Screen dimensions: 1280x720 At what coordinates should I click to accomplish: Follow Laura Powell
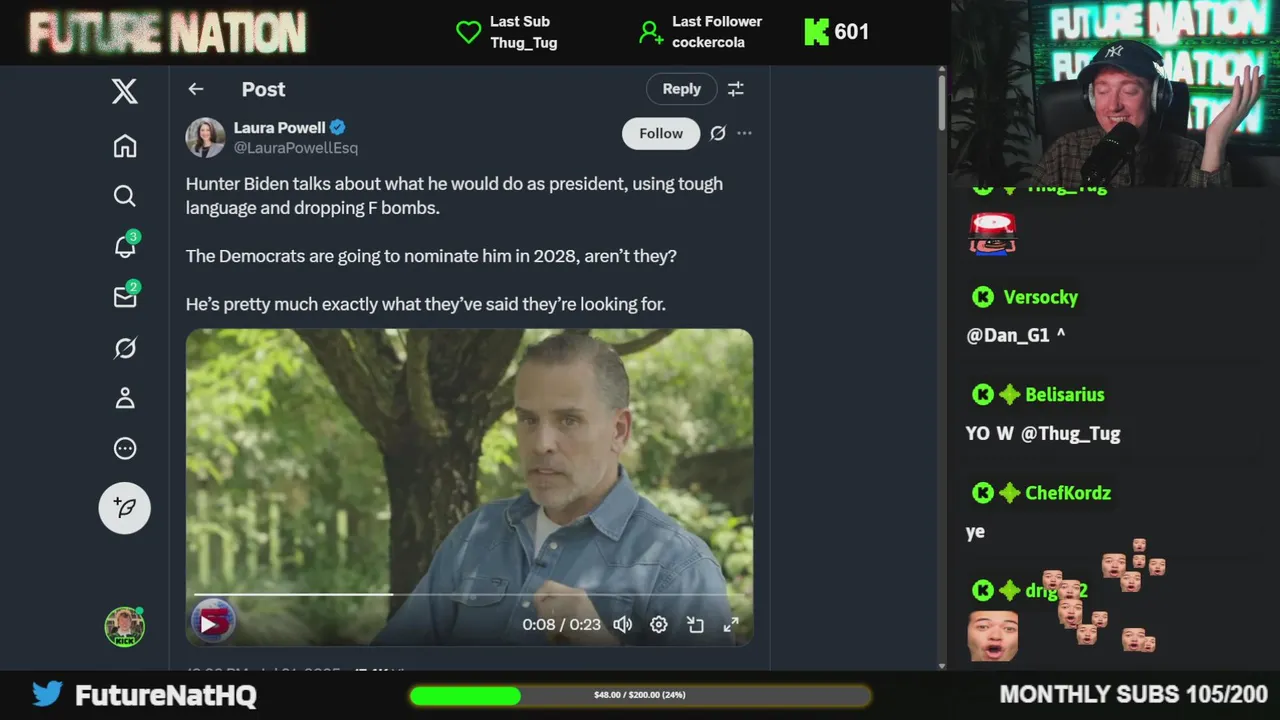click(x=661, y=133)
